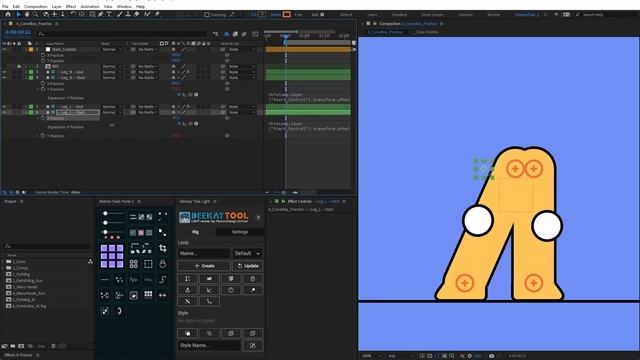Select the Zoom magnifier tool
Image resolution: width=640 pixels, height=360 pixels.
(x=36, y=14)
